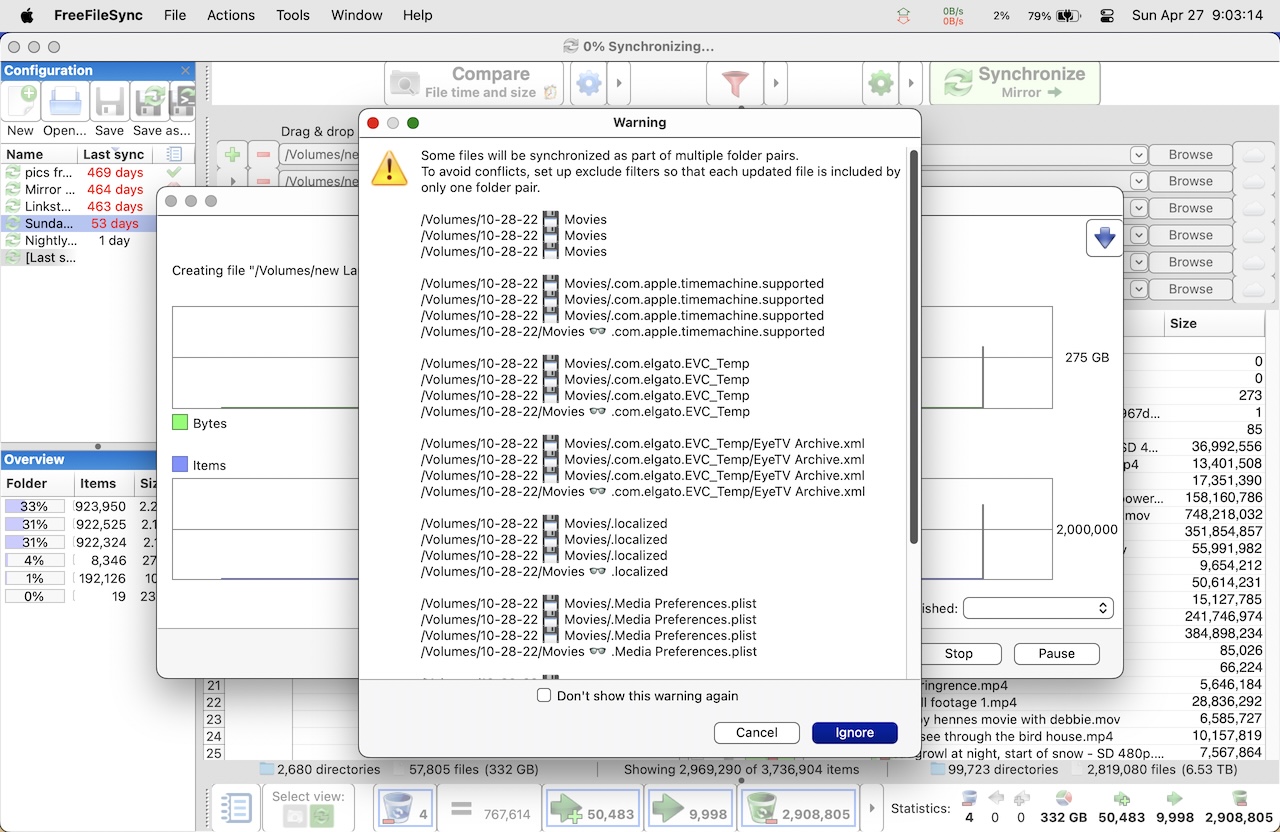
Task: Open the File menu
Action: pyautogui.click(x=175, y=15)
